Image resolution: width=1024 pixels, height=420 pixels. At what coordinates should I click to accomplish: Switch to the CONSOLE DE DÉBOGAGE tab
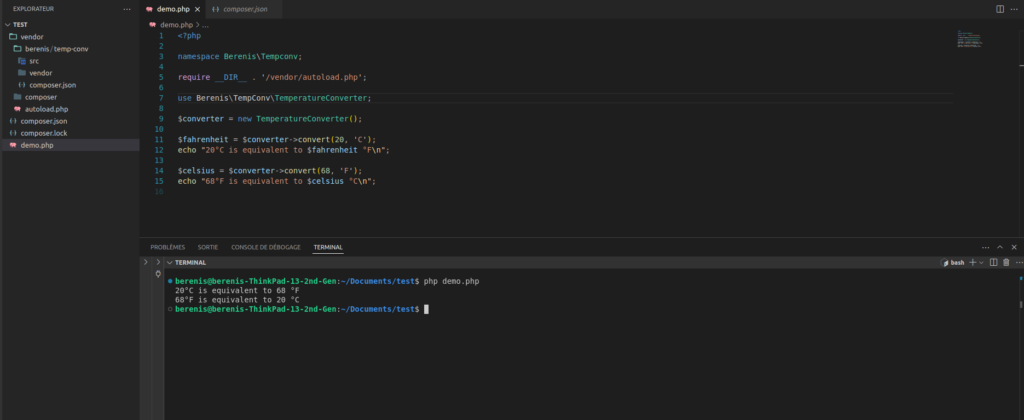(x=266, y=246)
